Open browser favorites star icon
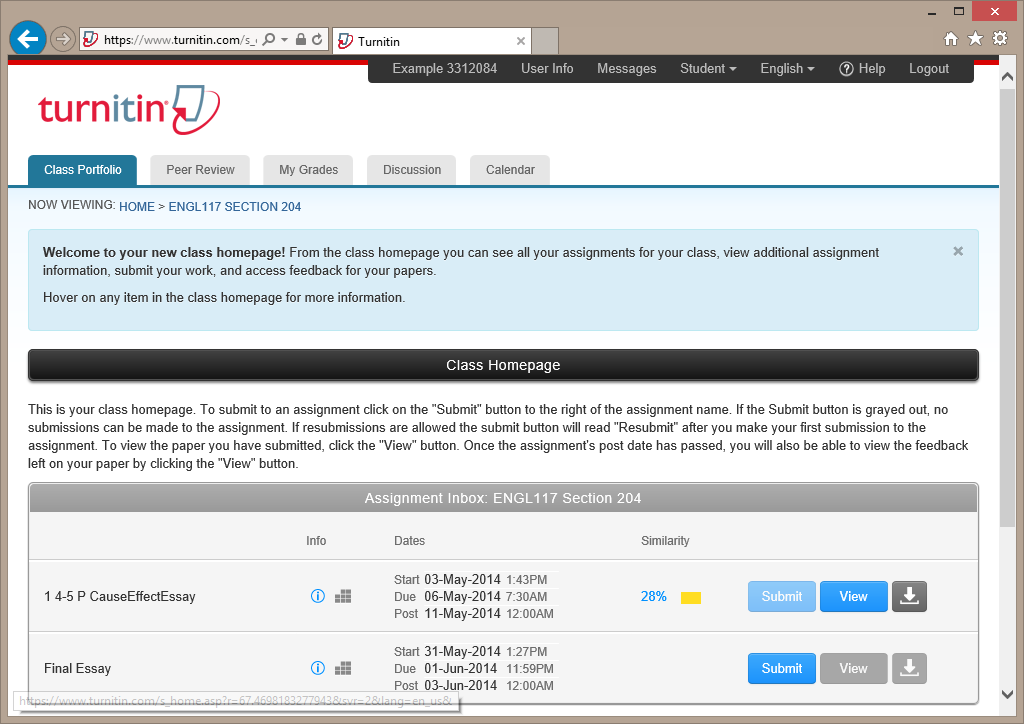 click(975, 39)
